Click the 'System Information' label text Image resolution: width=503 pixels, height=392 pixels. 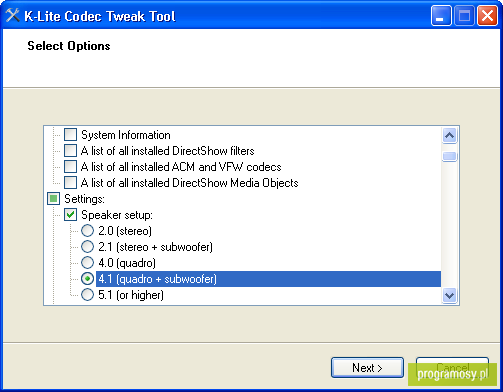[x=126, y=135]
